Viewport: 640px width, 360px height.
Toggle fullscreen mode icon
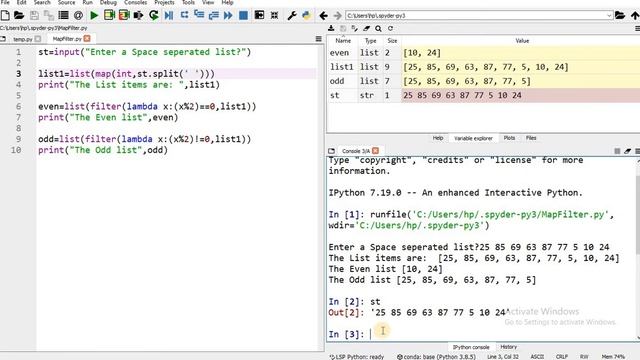274,16
